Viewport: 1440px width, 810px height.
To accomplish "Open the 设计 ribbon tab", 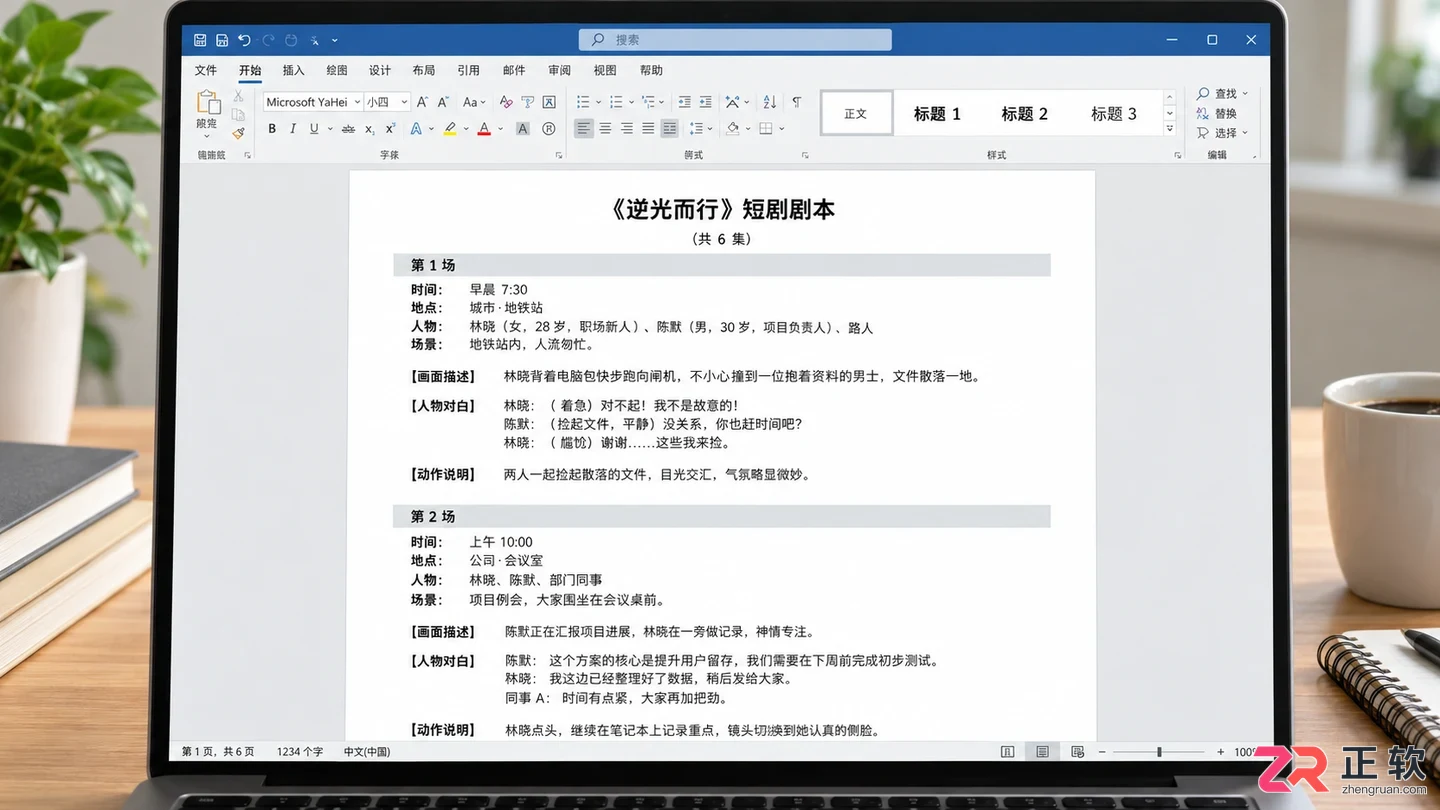I will [x=380, y=70].
